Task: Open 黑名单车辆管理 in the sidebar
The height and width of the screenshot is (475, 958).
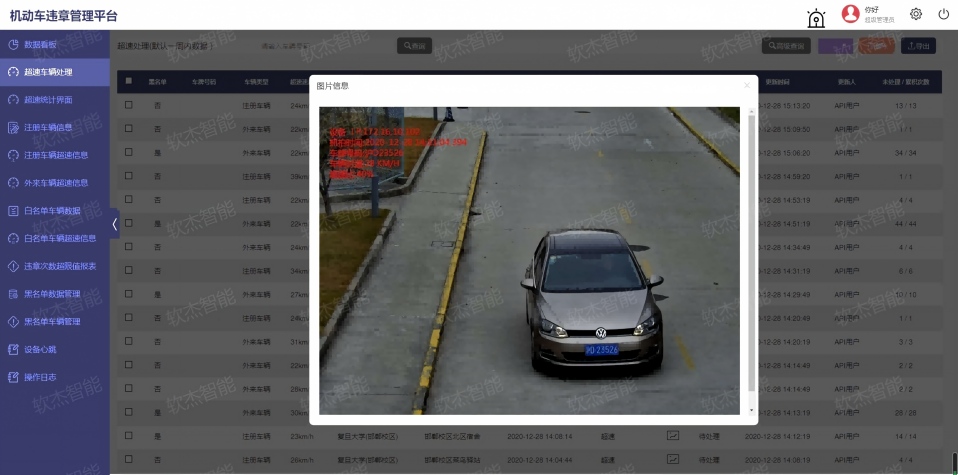Action: tap(55, 322)
